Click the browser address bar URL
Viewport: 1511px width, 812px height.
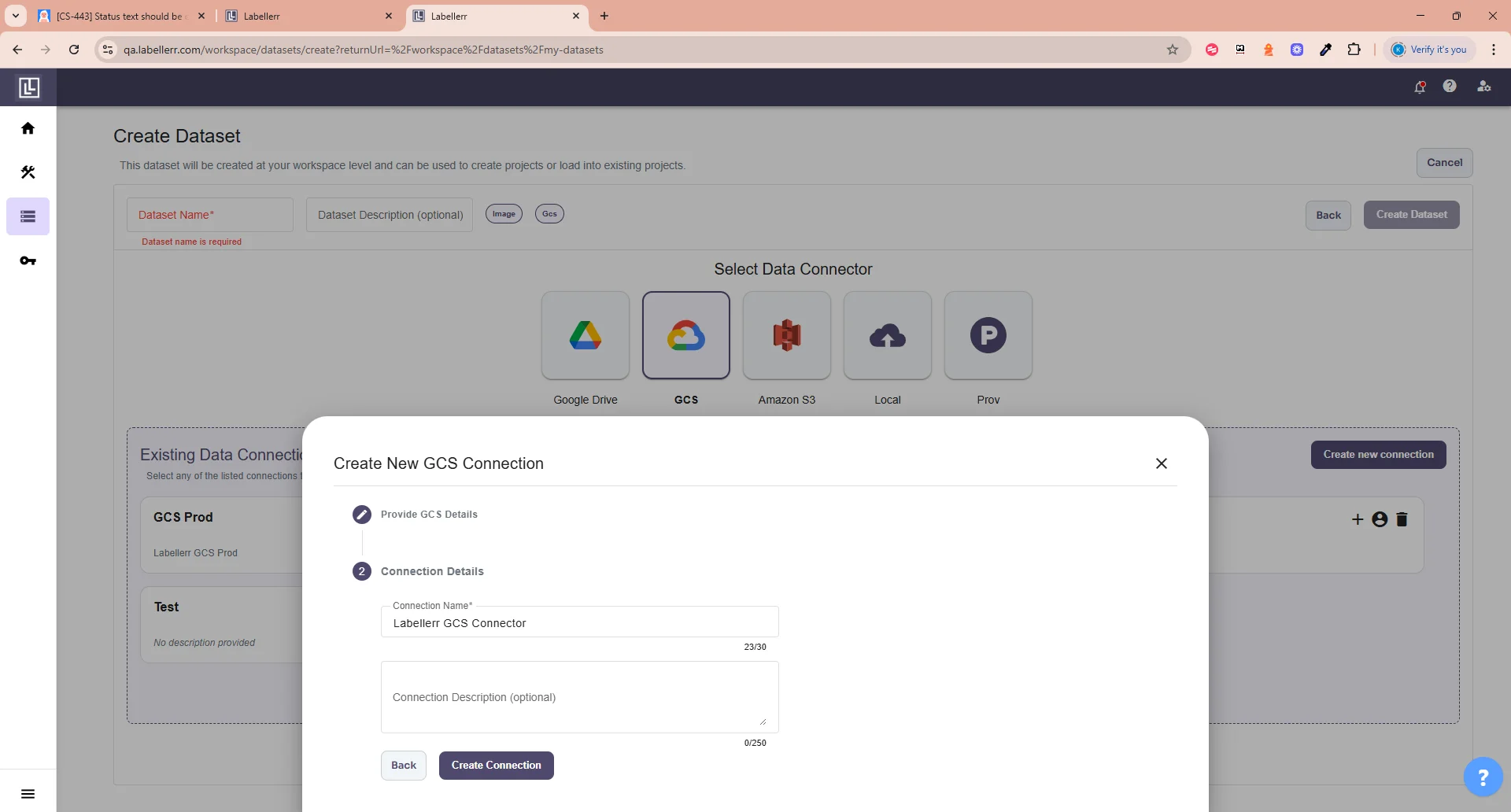[x=362, y=50]
